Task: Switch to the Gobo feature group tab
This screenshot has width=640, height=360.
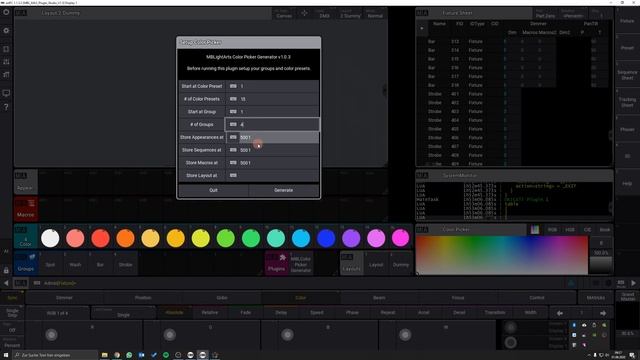Action: pos(222,298)
